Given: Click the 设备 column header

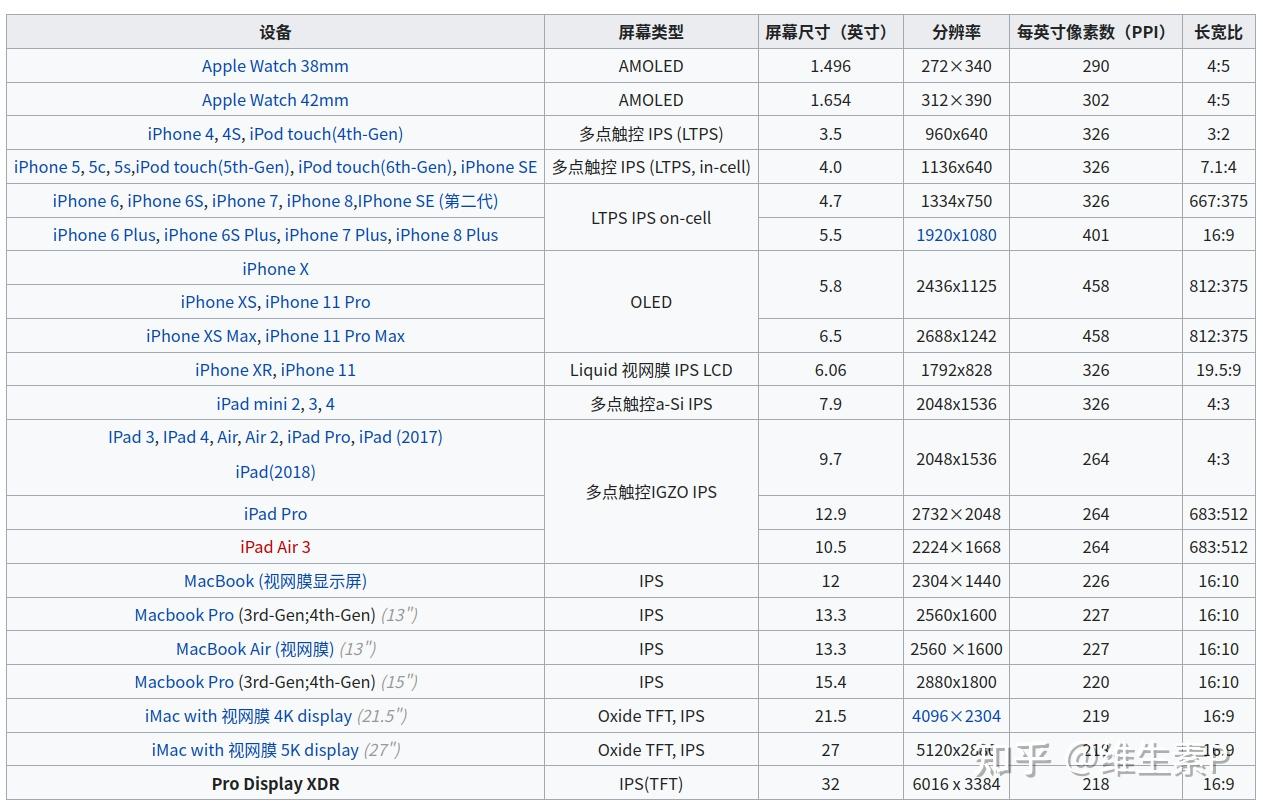Looking at the screenshot, I should pos(275,31).
